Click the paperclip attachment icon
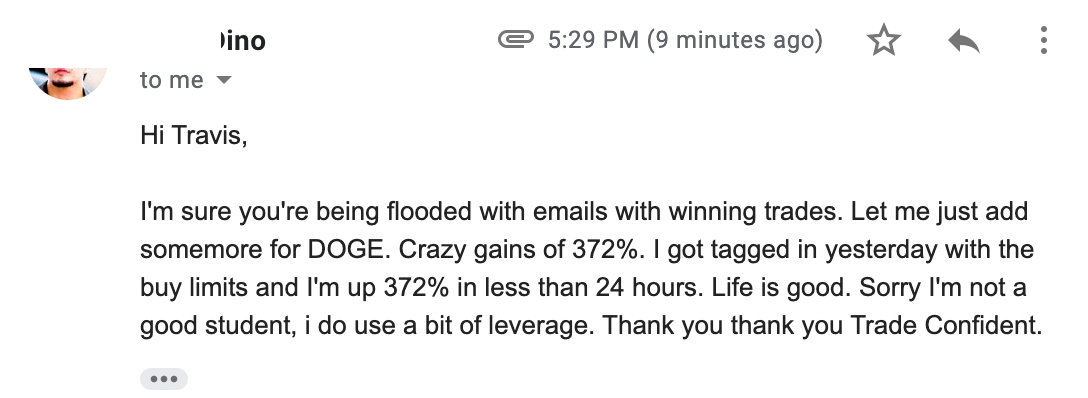The image size is (1088, 398). click(516, 40)
